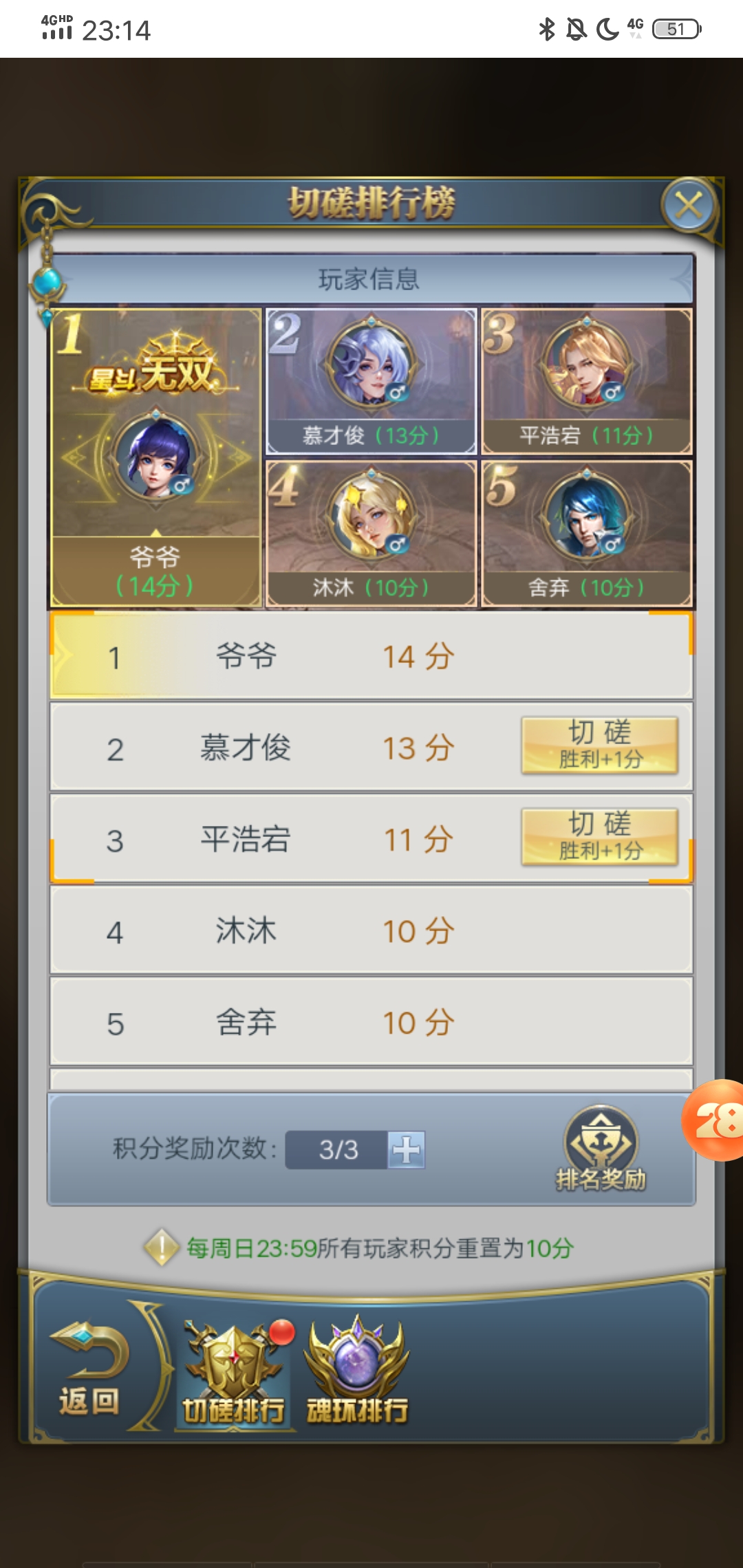Switch to the 魂环排行 tab
This screenshot has height=1568, width=743.
point(357,1370)
